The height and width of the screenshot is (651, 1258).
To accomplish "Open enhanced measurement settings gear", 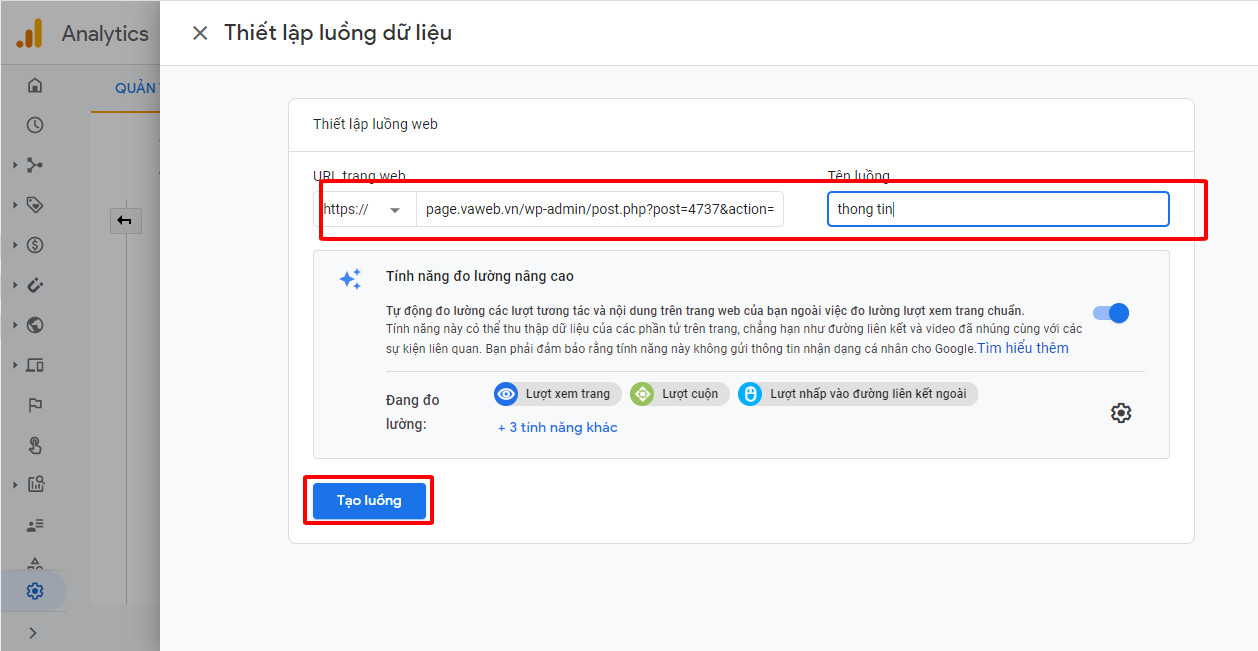I will (1121, 413).
